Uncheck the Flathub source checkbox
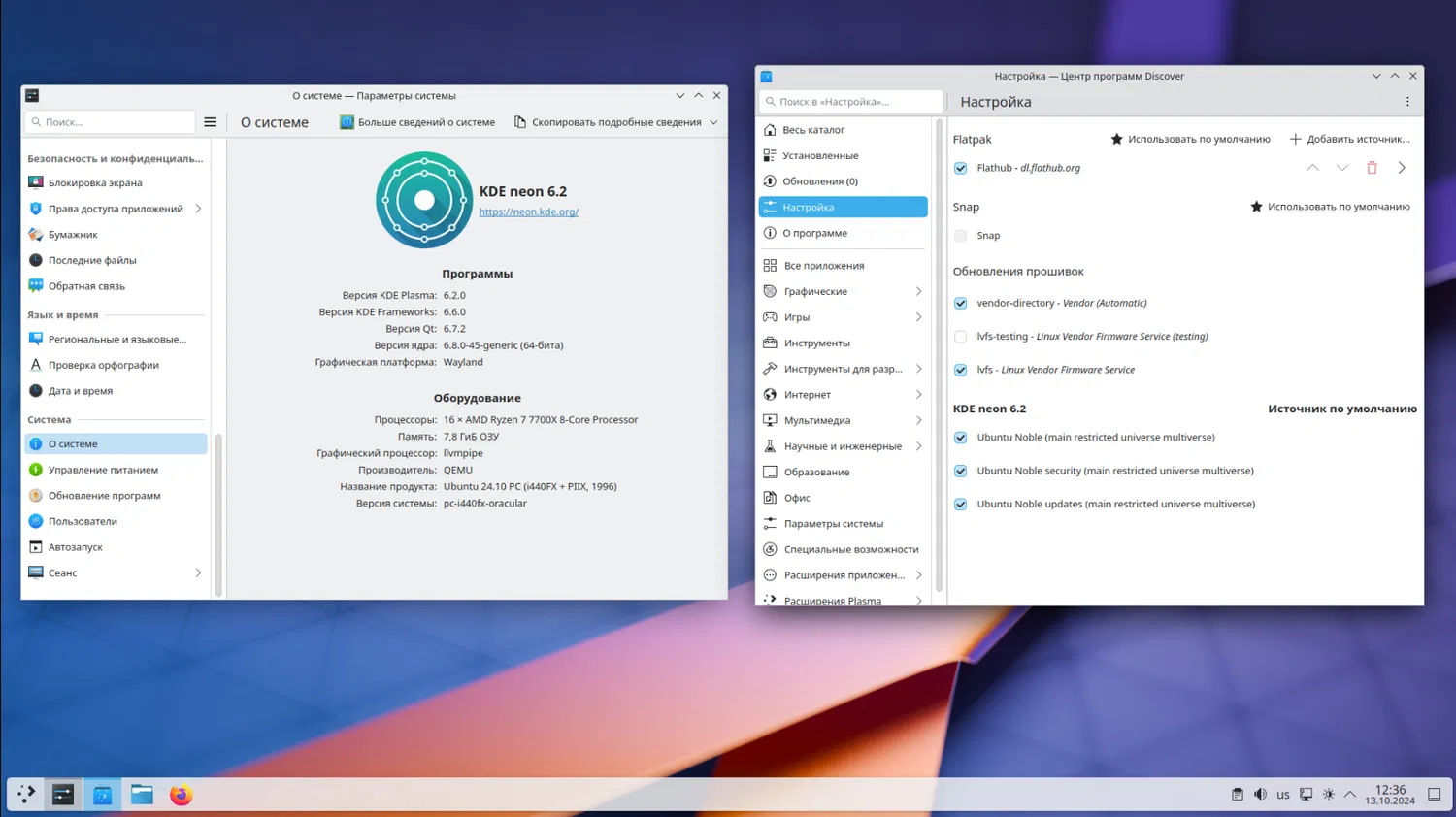Viewport: 1456px width, 817px height. pyautogui.click(x=960, y=168)
